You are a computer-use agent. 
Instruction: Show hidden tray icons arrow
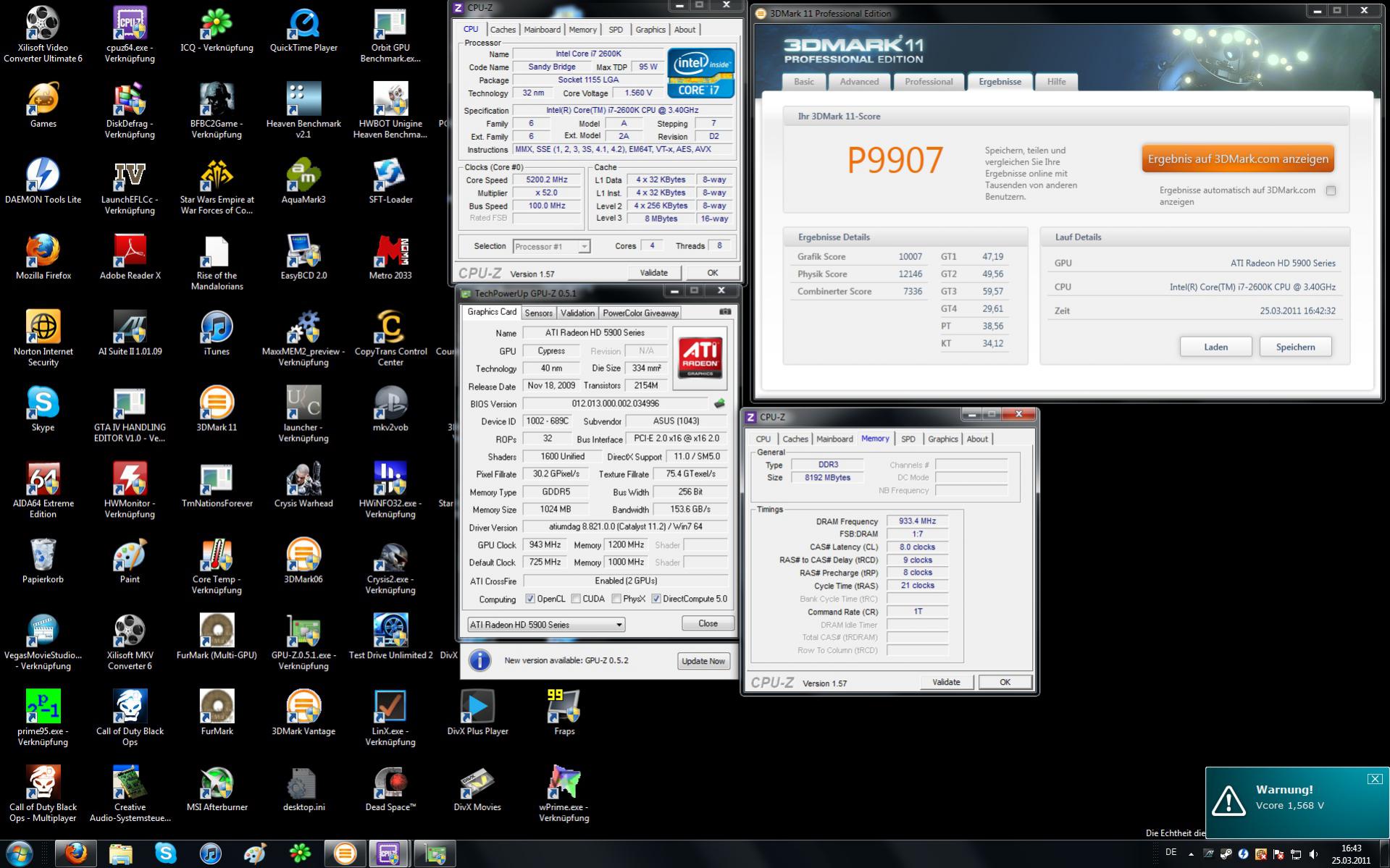point(1191,854)
